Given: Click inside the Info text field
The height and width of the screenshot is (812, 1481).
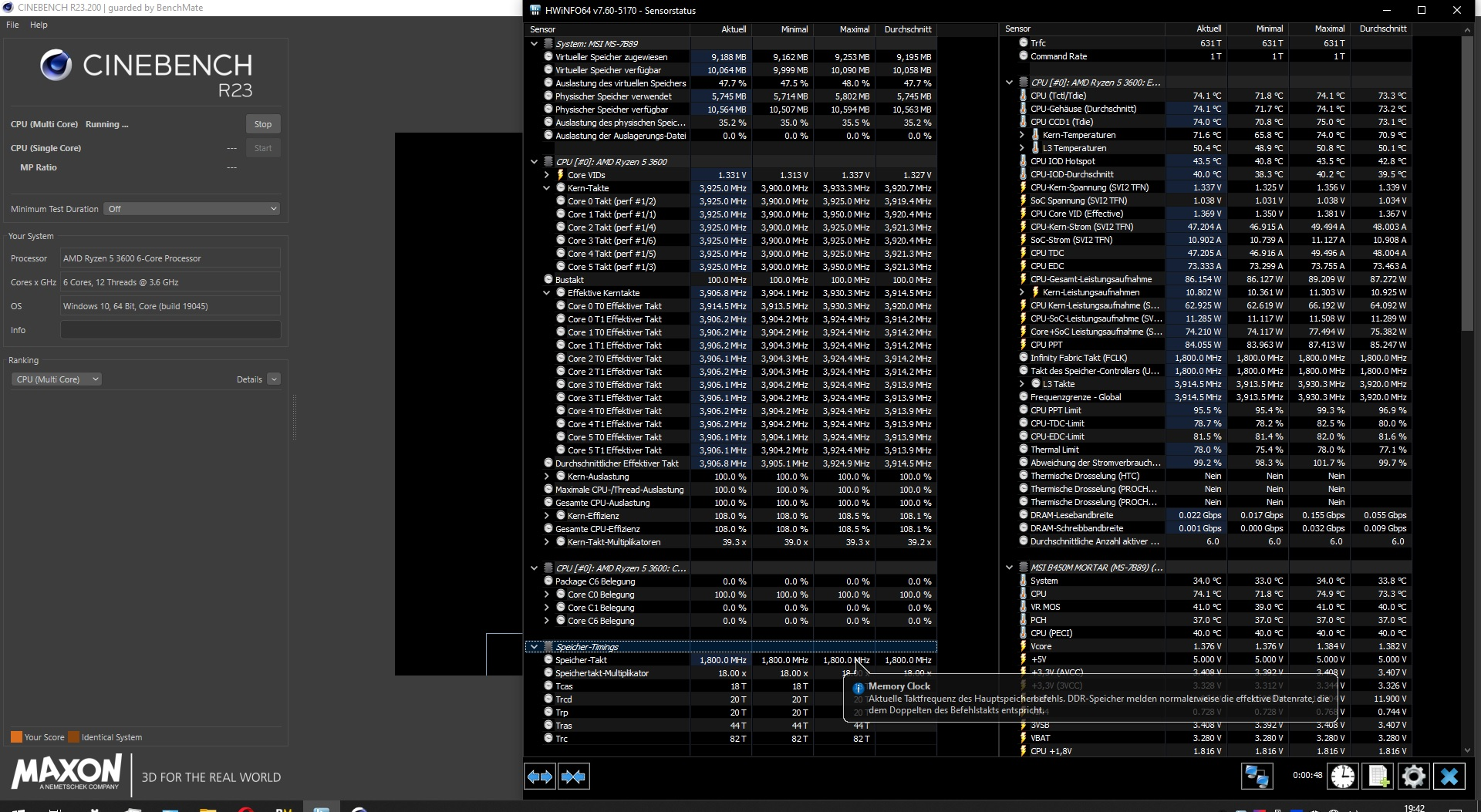Looking at the screenshot, I should [170, 330].
